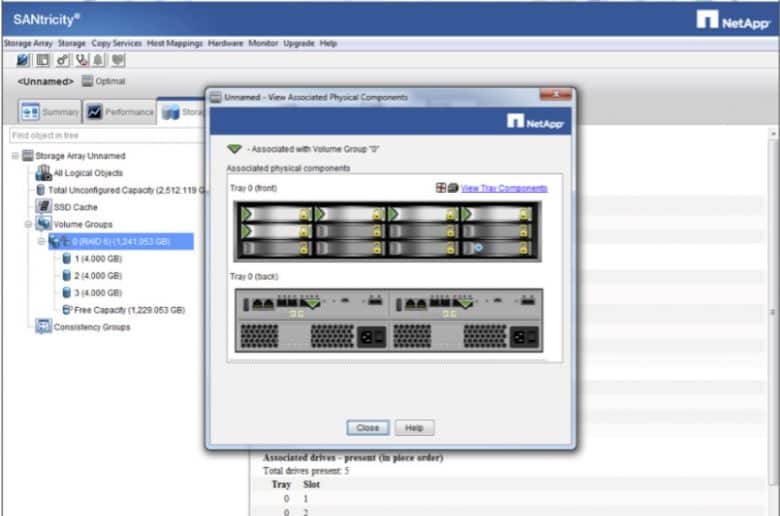Open the Host Mappings menu
Screen dimensions: 780x516
coord(175,43)
